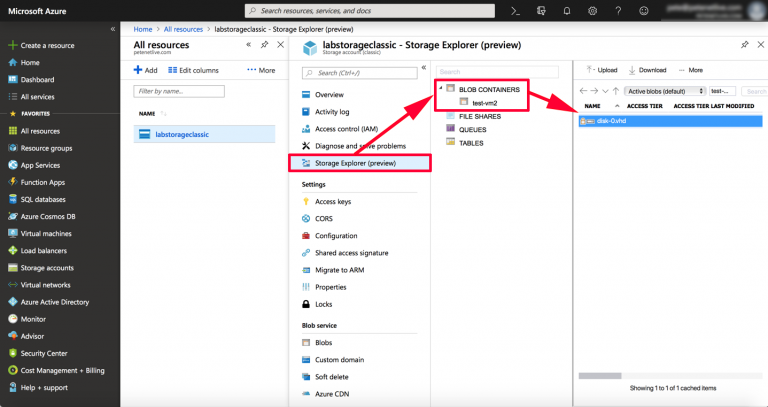
Task: Click Advisor icon in sidebar
Action: point(13,336)
